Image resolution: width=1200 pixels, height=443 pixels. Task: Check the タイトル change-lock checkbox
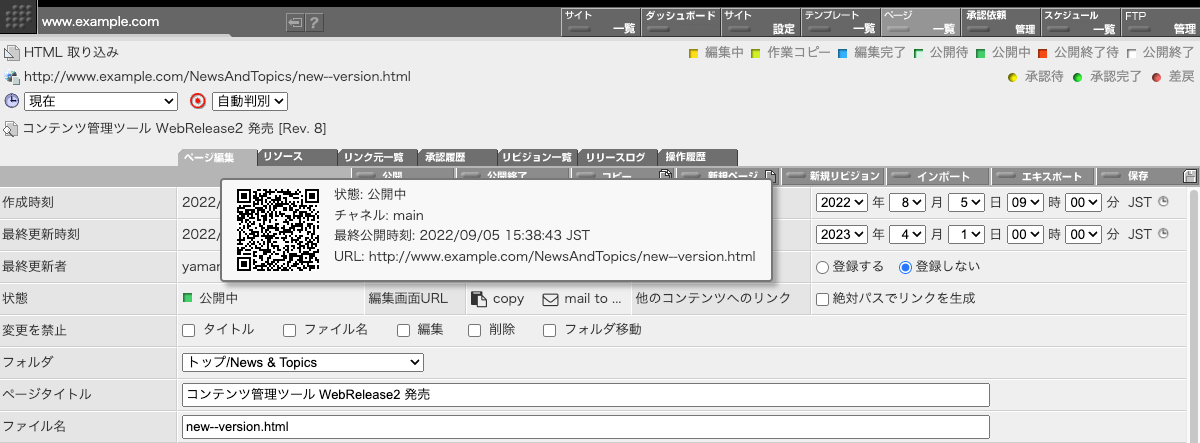click(188, 330)
